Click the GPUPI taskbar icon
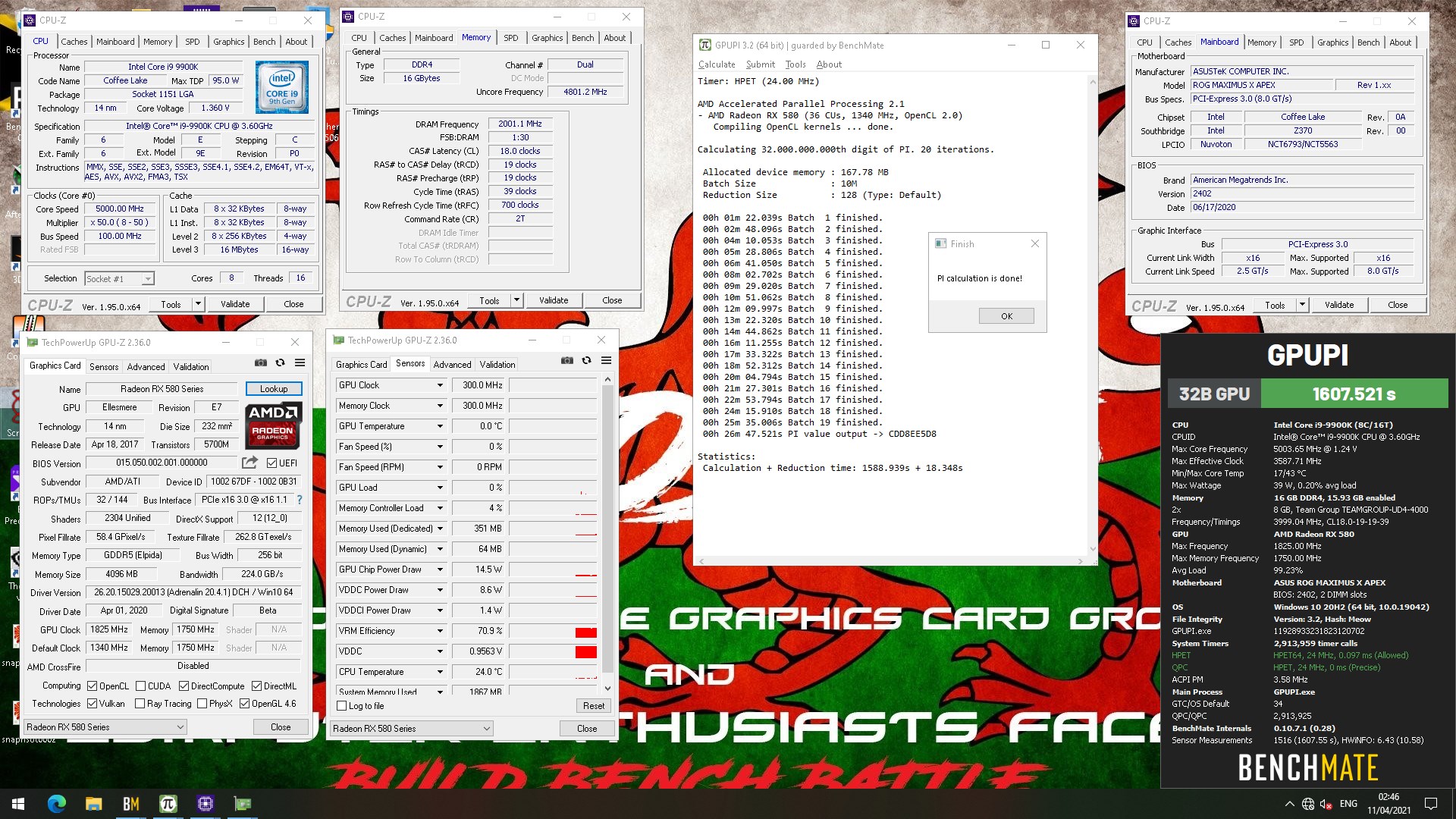1456x819 pixels. coord(168,804)
